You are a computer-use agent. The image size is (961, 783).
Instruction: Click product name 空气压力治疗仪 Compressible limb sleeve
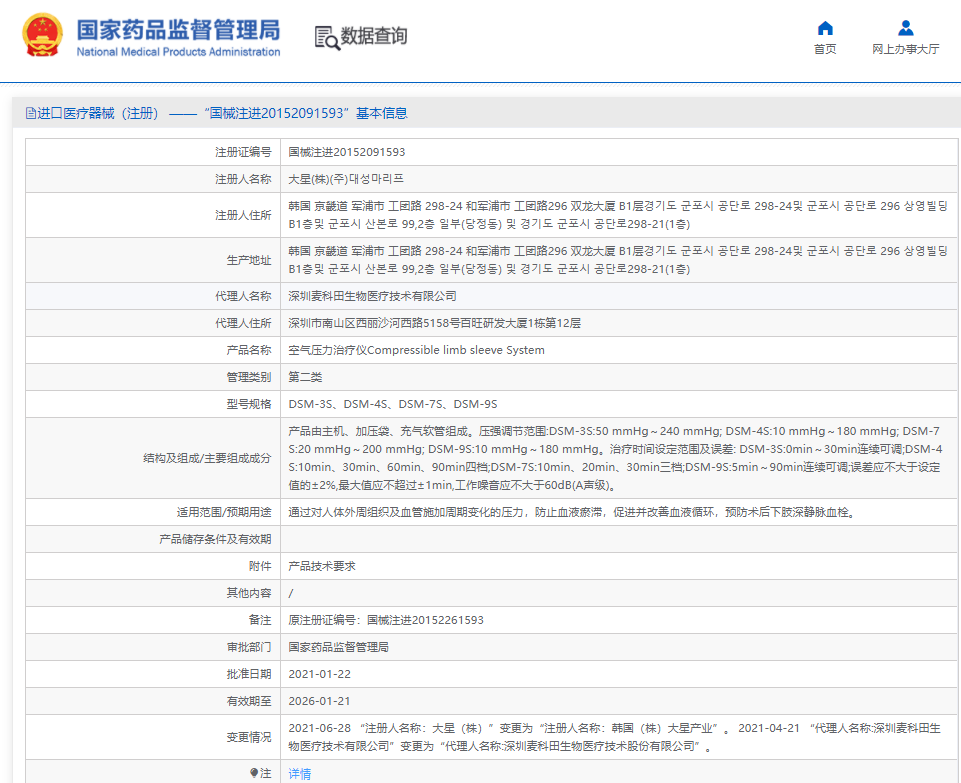click(416, 350)
